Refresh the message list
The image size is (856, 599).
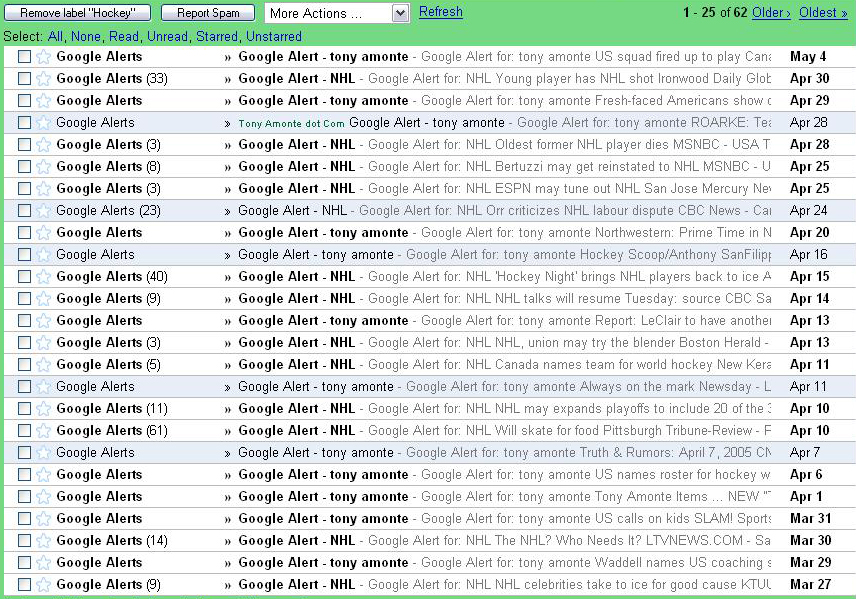pyautogui.click(x=441, y=11)
